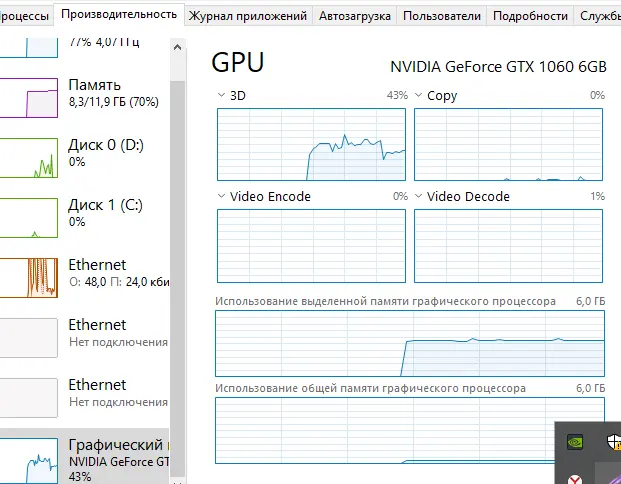Open the Журнал приложений tab
This screenshot has height=484, width=621.
pyautogui.click(x=248, y=16)
